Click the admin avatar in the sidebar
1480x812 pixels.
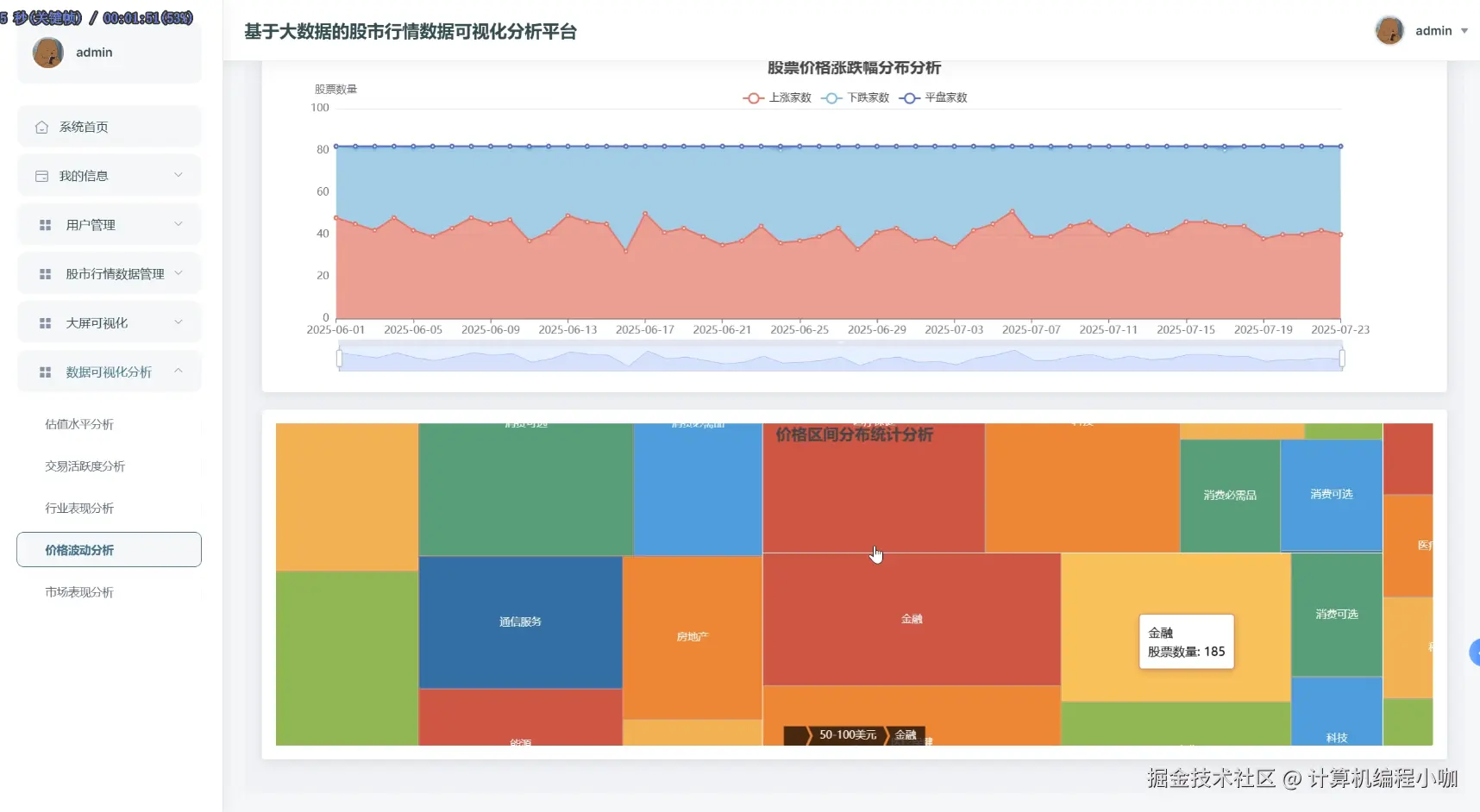click(48, 53)
